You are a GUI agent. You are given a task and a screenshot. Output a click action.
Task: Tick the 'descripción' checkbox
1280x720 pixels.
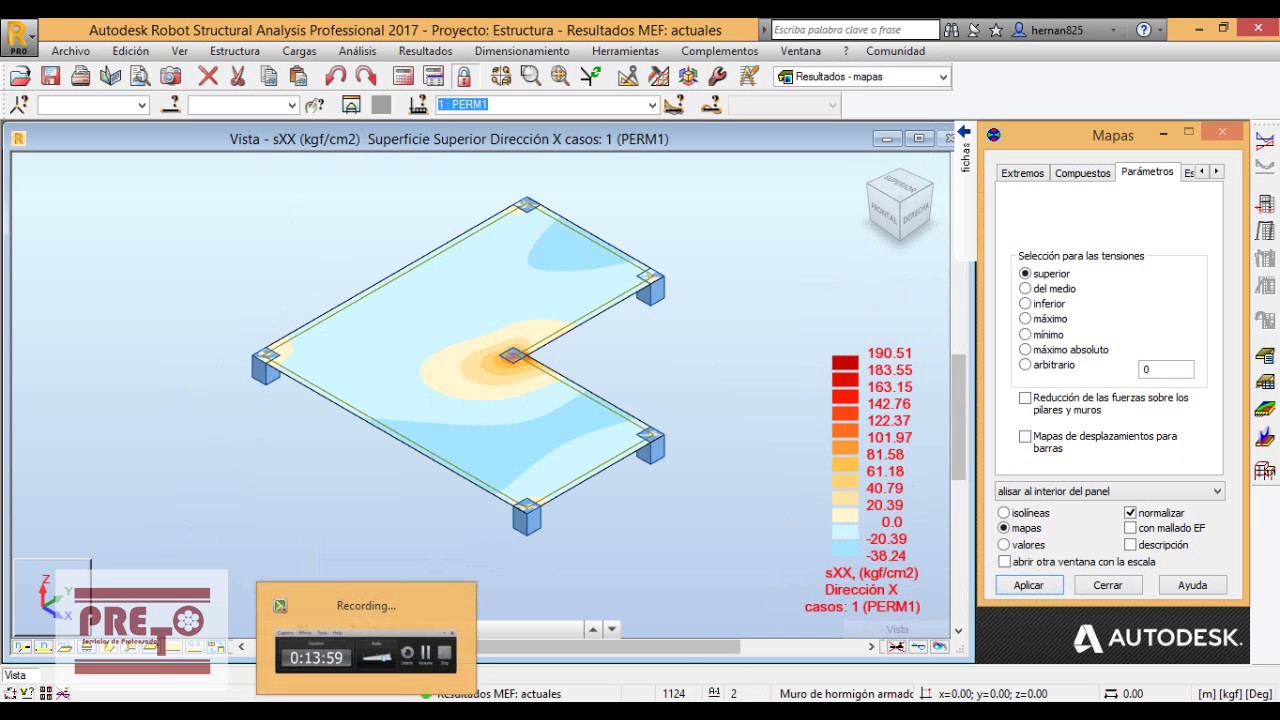click(1130, 545)
